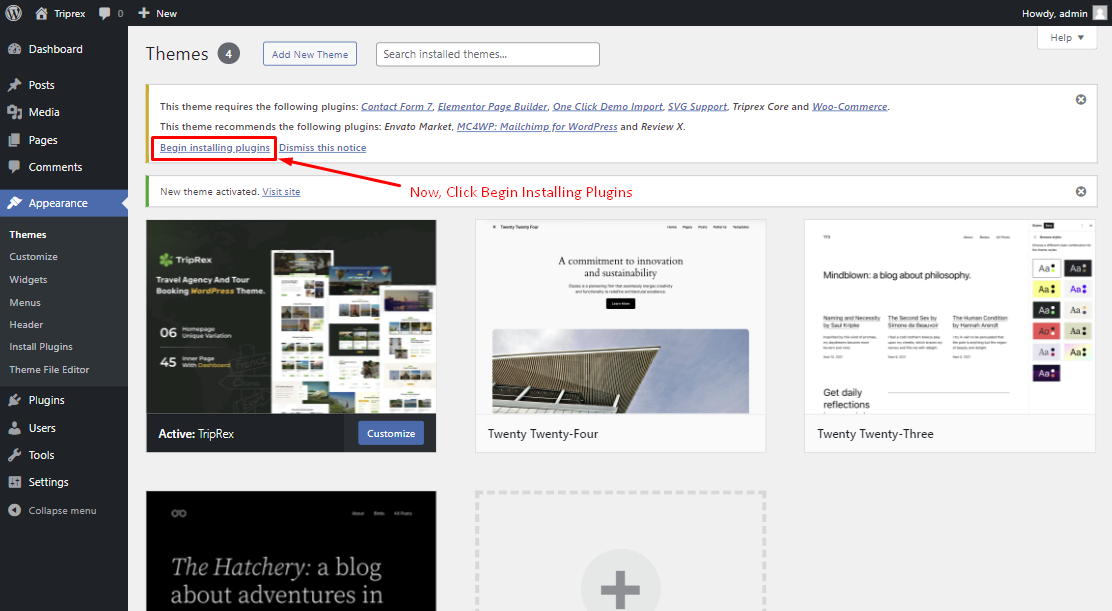Click the WordPress logo icon in admin bar
The width and height of the screenshot is (1112, 611).
pyautogui.click(x=13, y=13)
